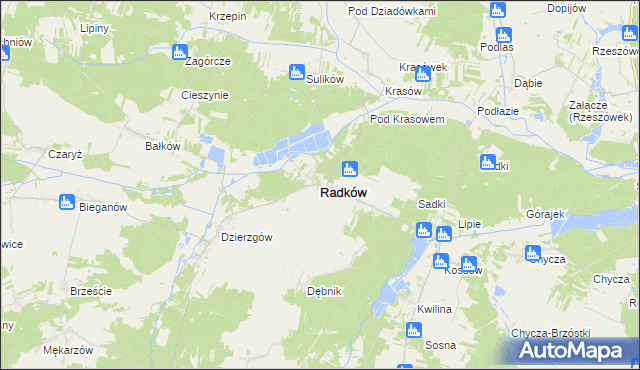The width and height of the screenshot is (640, 370).
Task: Click the Podłazie place label
Action: pos(498,111)
